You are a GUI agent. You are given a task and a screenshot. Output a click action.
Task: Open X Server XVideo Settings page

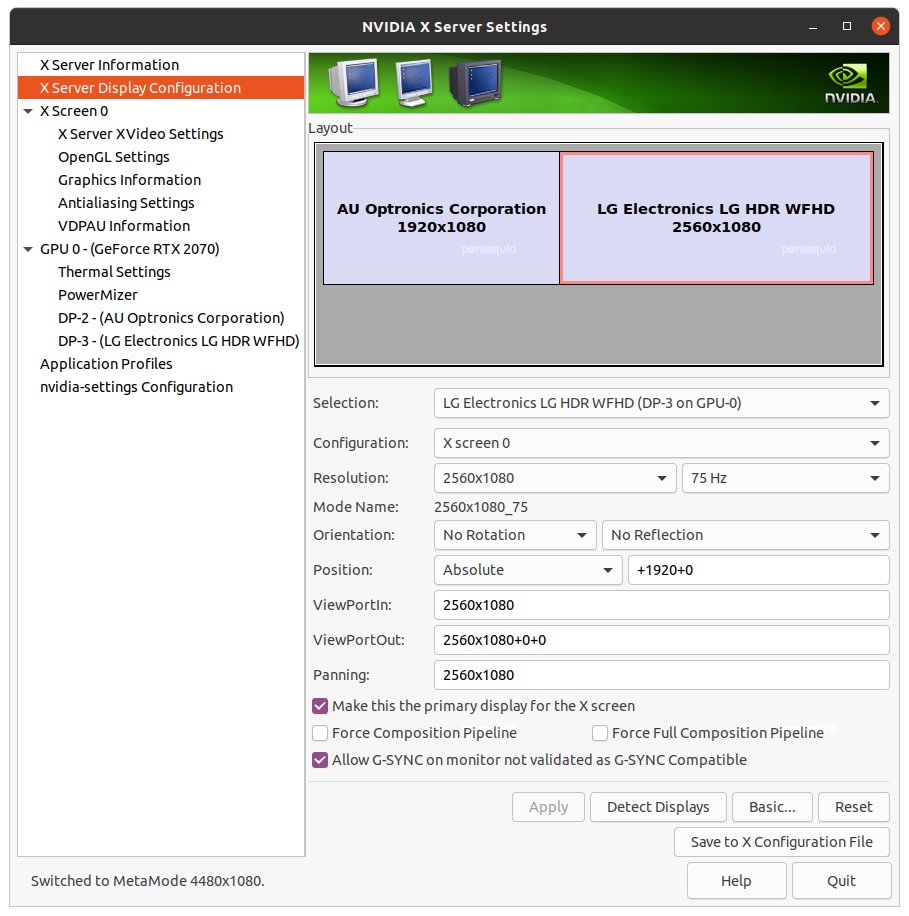pyautogui.click(x=141, y=134)
